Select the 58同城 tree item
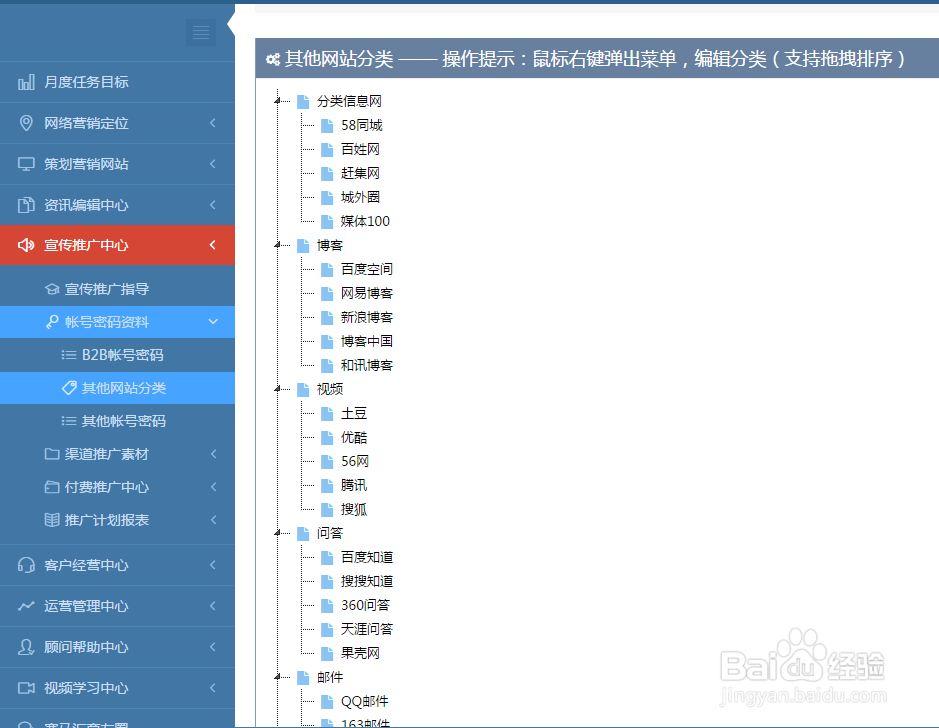939x728 pixels. point(361,125)
